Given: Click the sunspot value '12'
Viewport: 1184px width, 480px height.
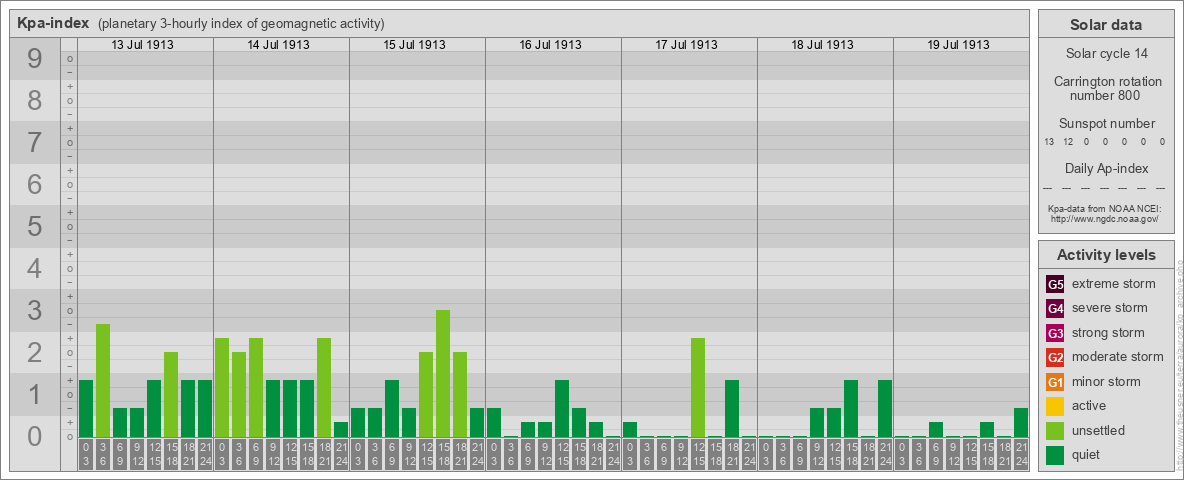Looking at the screenshot, I should (1068, 142).
